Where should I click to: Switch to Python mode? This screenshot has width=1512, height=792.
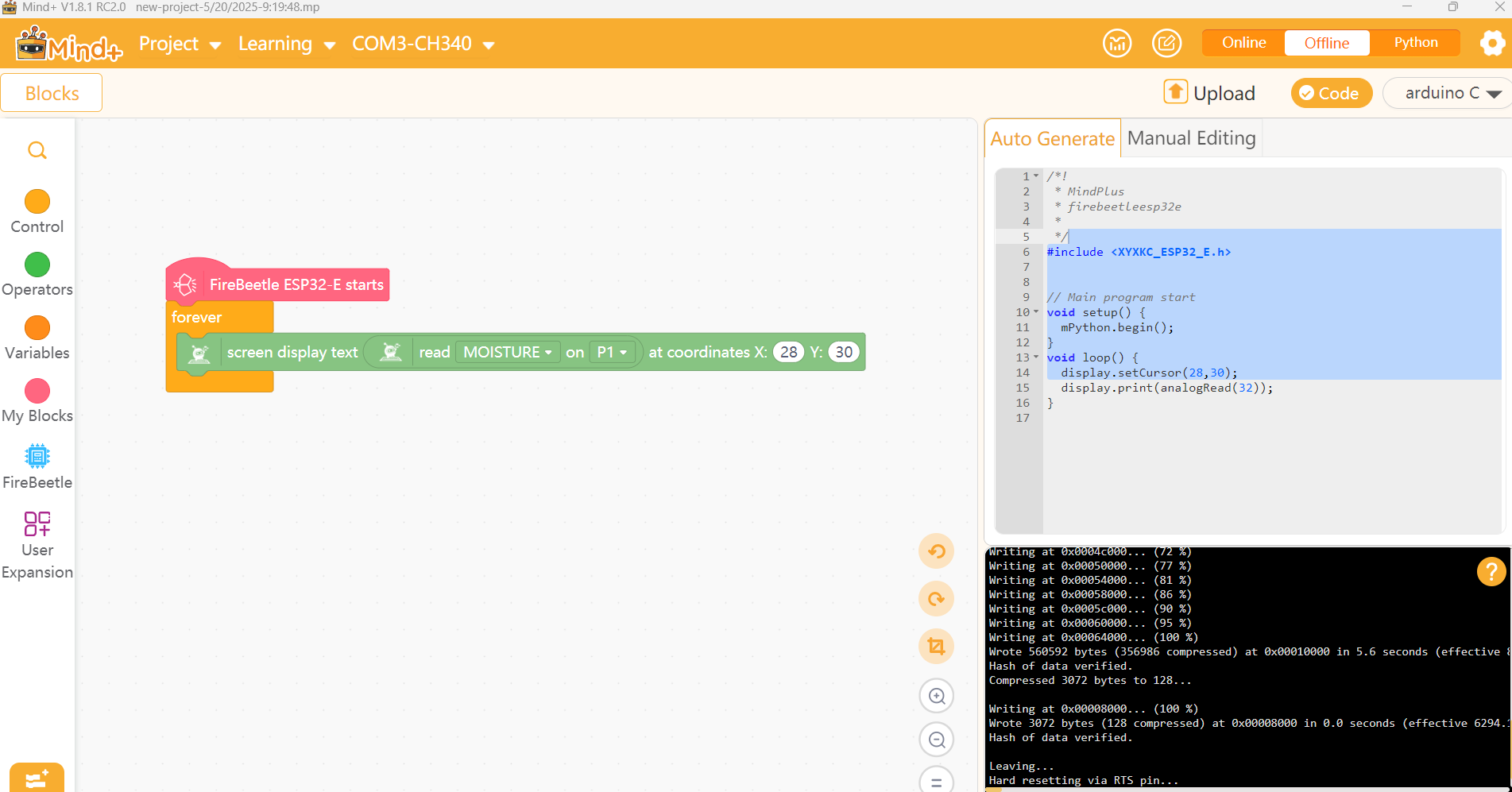click(1415, 43)
